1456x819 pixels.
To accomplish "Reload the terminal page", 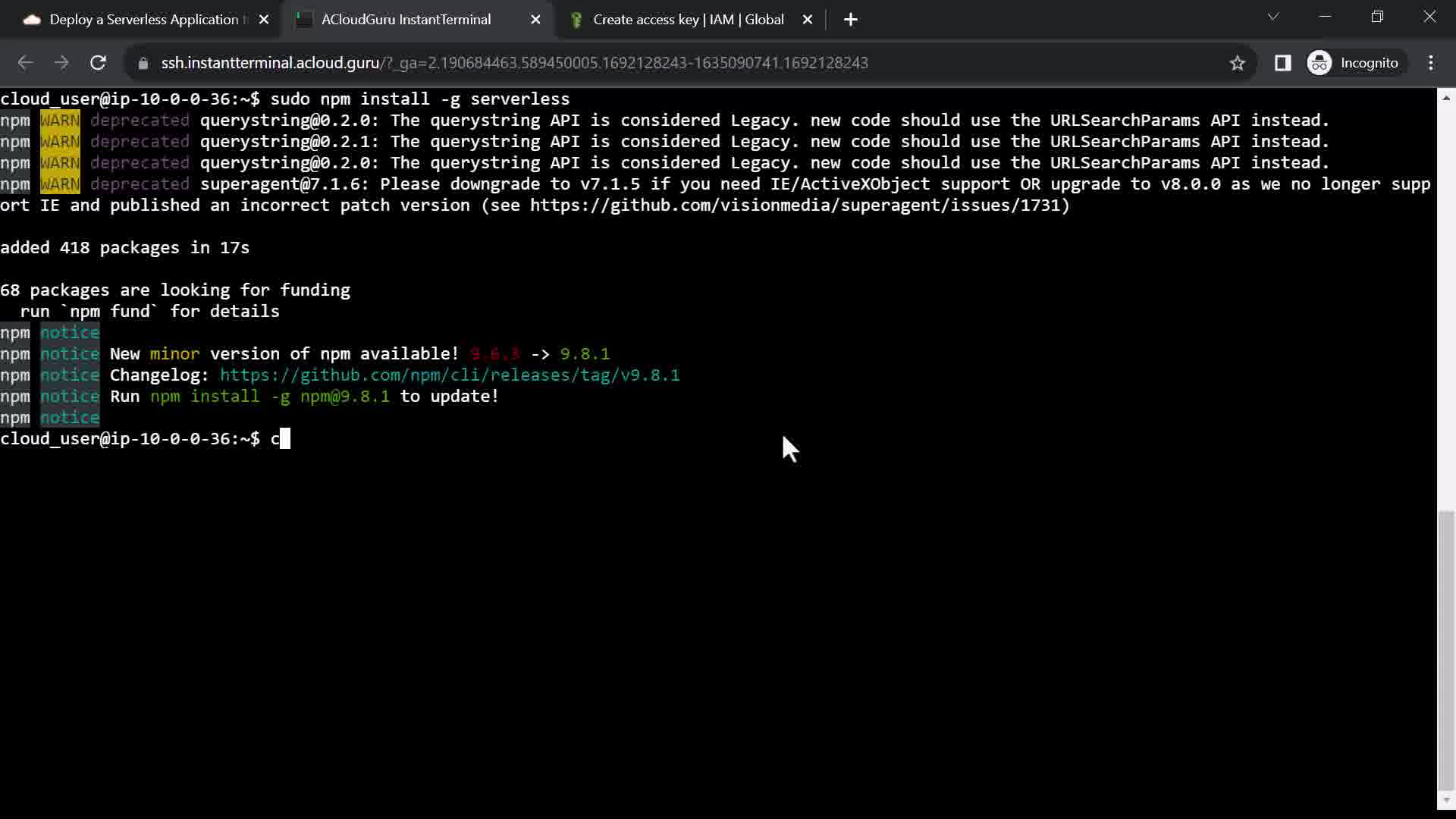I will coord(98,63).
